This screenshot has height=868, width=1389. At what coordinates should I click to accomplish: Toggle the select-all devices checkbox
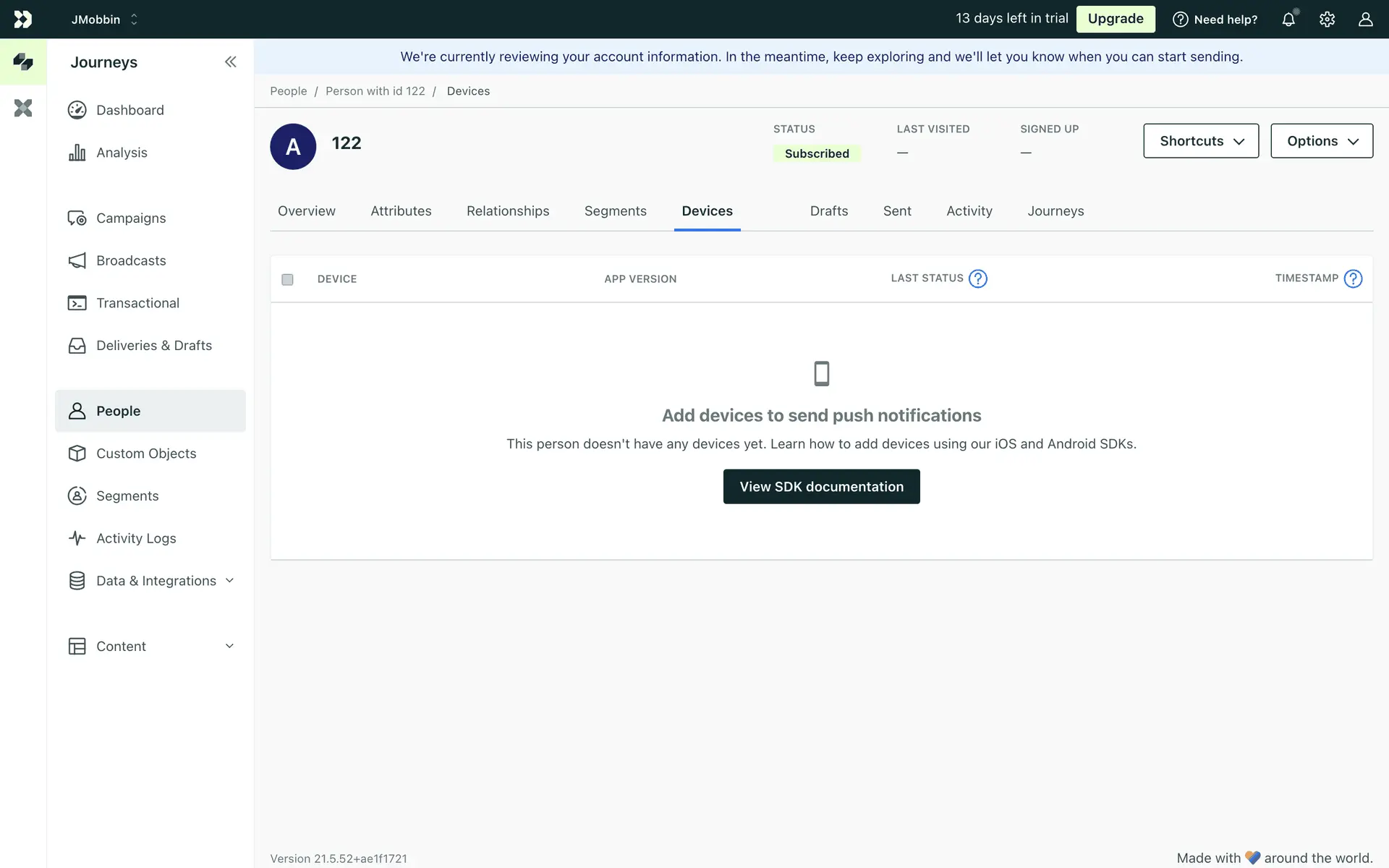287,279
